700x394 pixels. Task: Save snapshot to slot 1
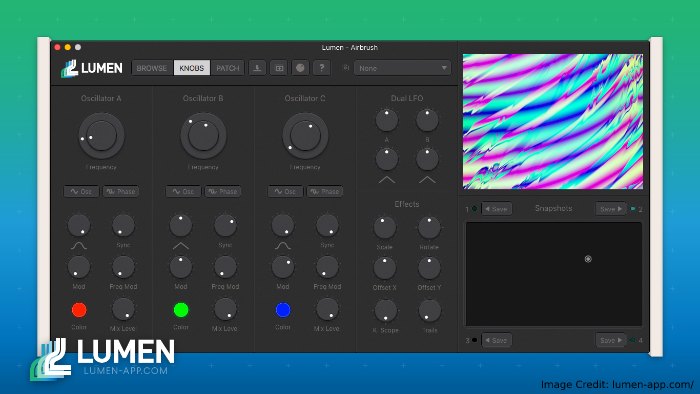[x=496, y=209]
